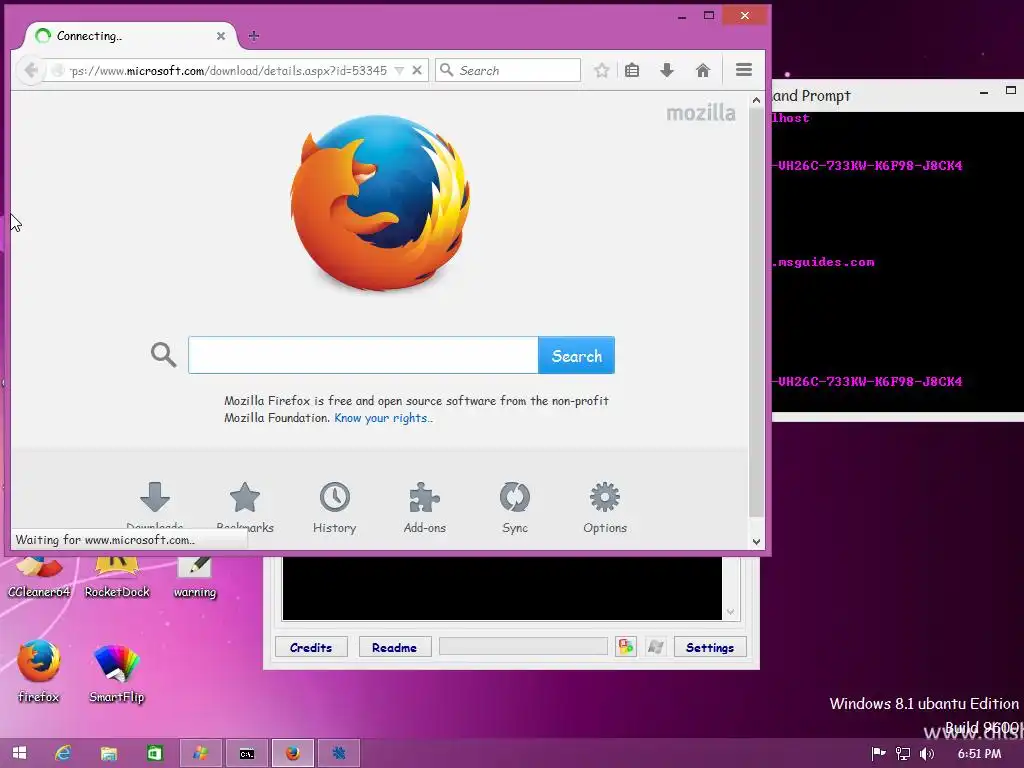This screenshot has width=1024, height=768.
Task: Minimize the Command Prompt window
Action: pos(984,93)
